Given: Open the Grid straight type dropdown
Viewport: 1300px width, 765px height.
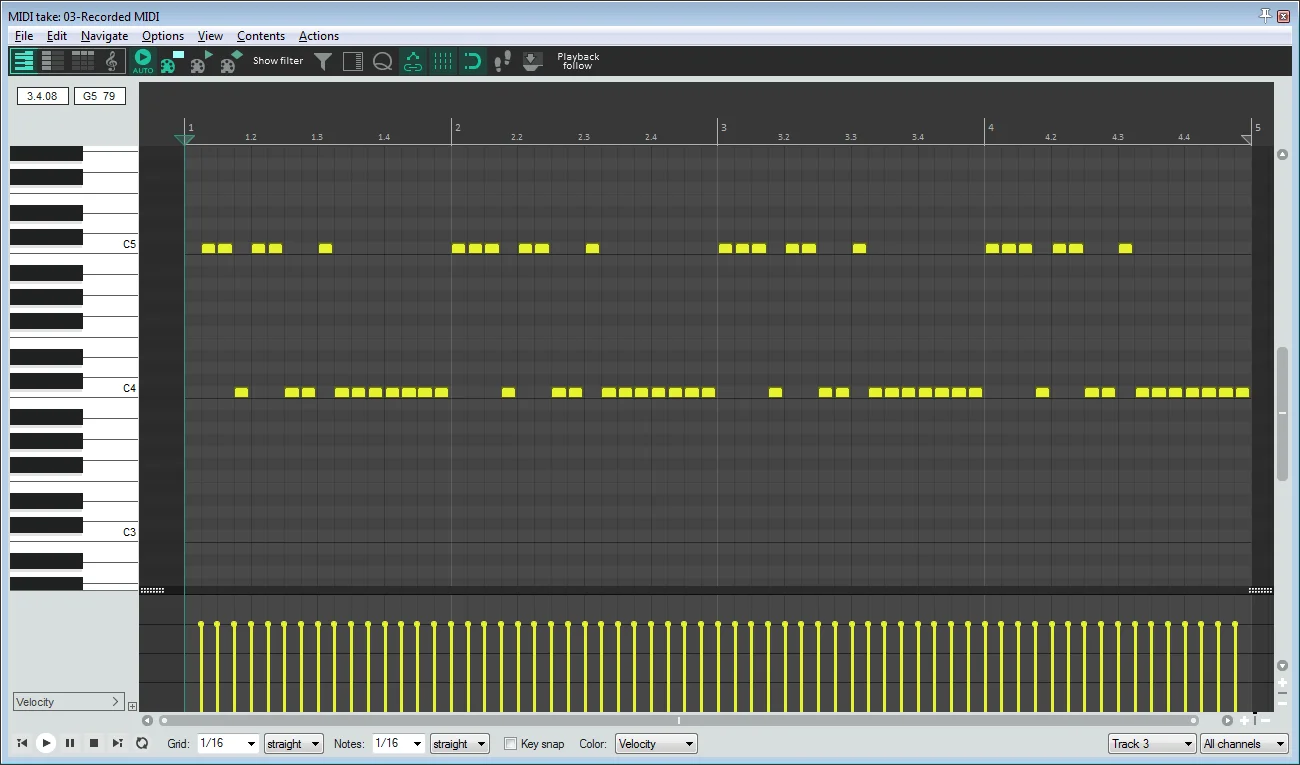Looking at the screenshot, I should tap(294, 744).
